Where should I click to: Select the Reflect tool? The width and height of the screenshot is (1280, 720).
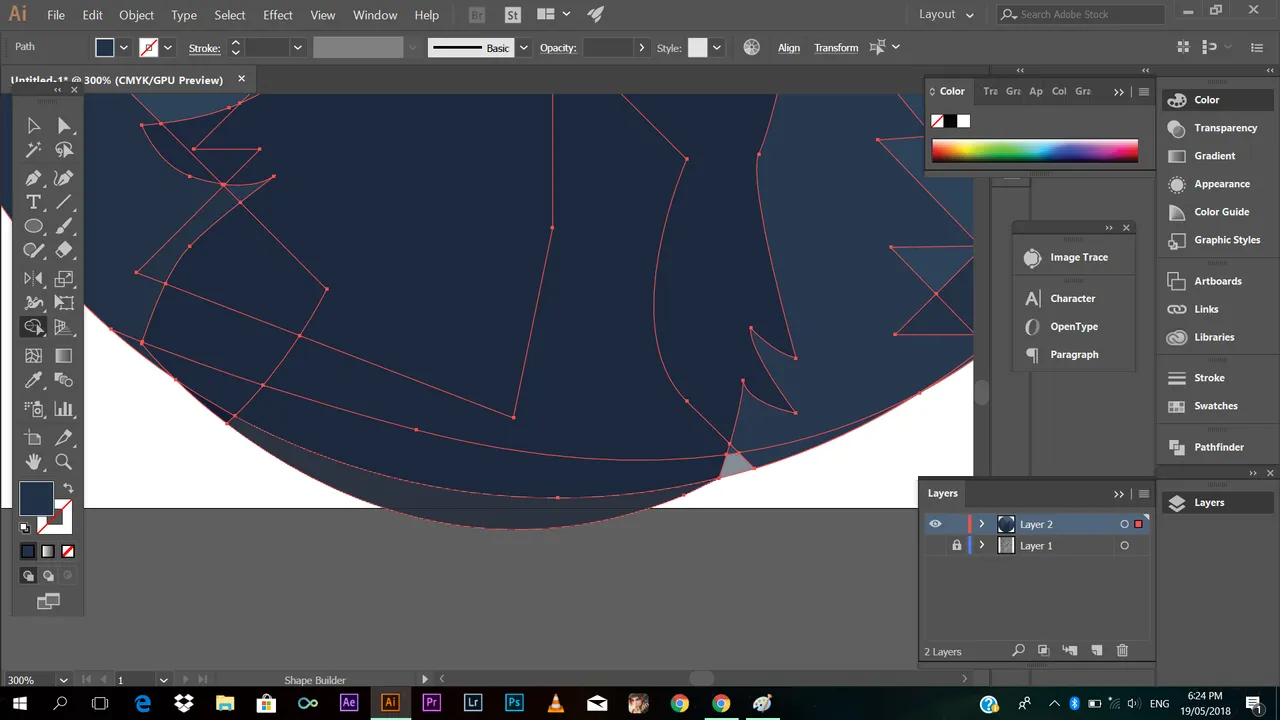[x=33, y=279]
